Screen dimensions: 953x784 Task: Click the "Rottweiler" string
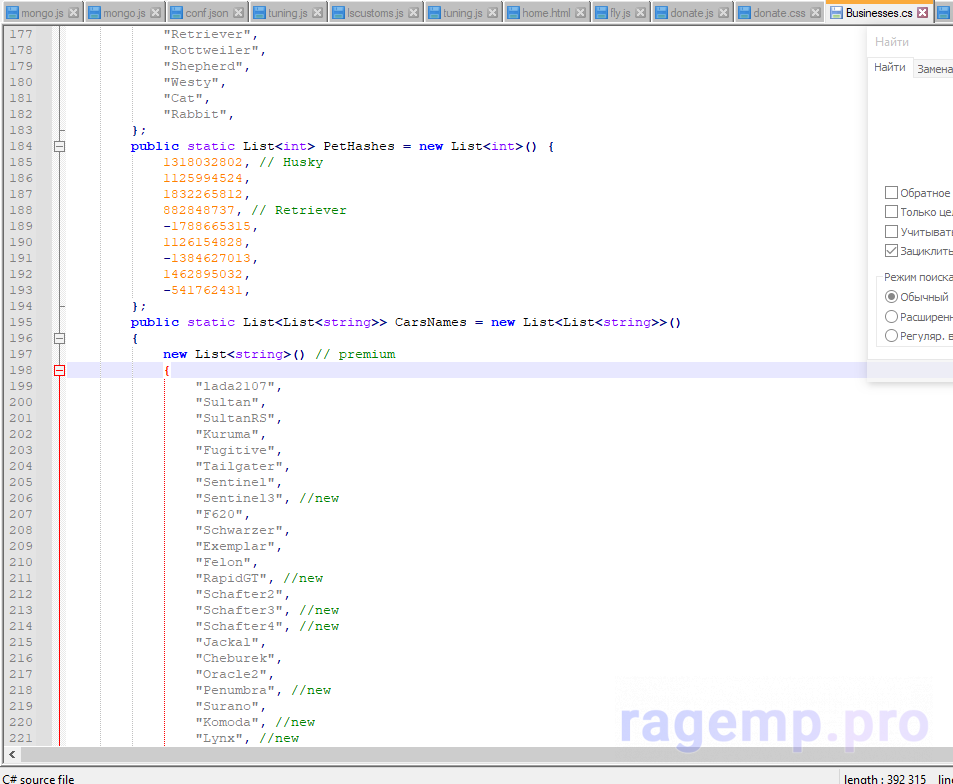[211, 50]
